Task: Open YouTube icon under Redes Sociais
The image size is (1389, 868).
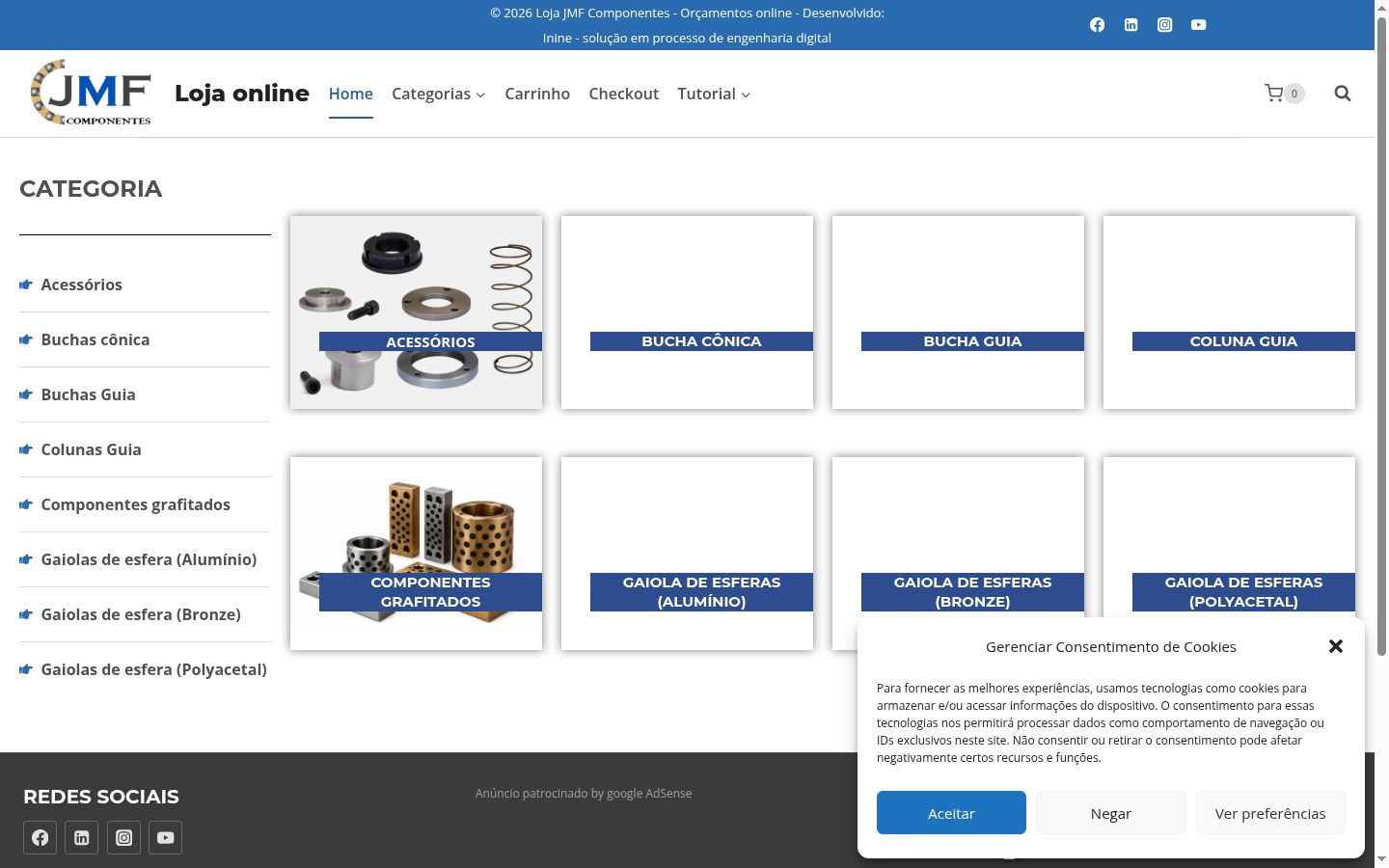Action: pyautogui.click(x=165, y=837)
